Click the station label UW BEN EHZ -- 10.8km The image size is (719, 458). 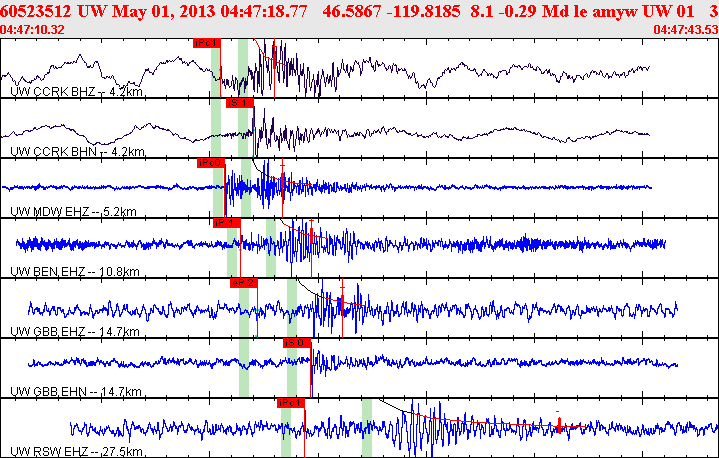[75, 272]
